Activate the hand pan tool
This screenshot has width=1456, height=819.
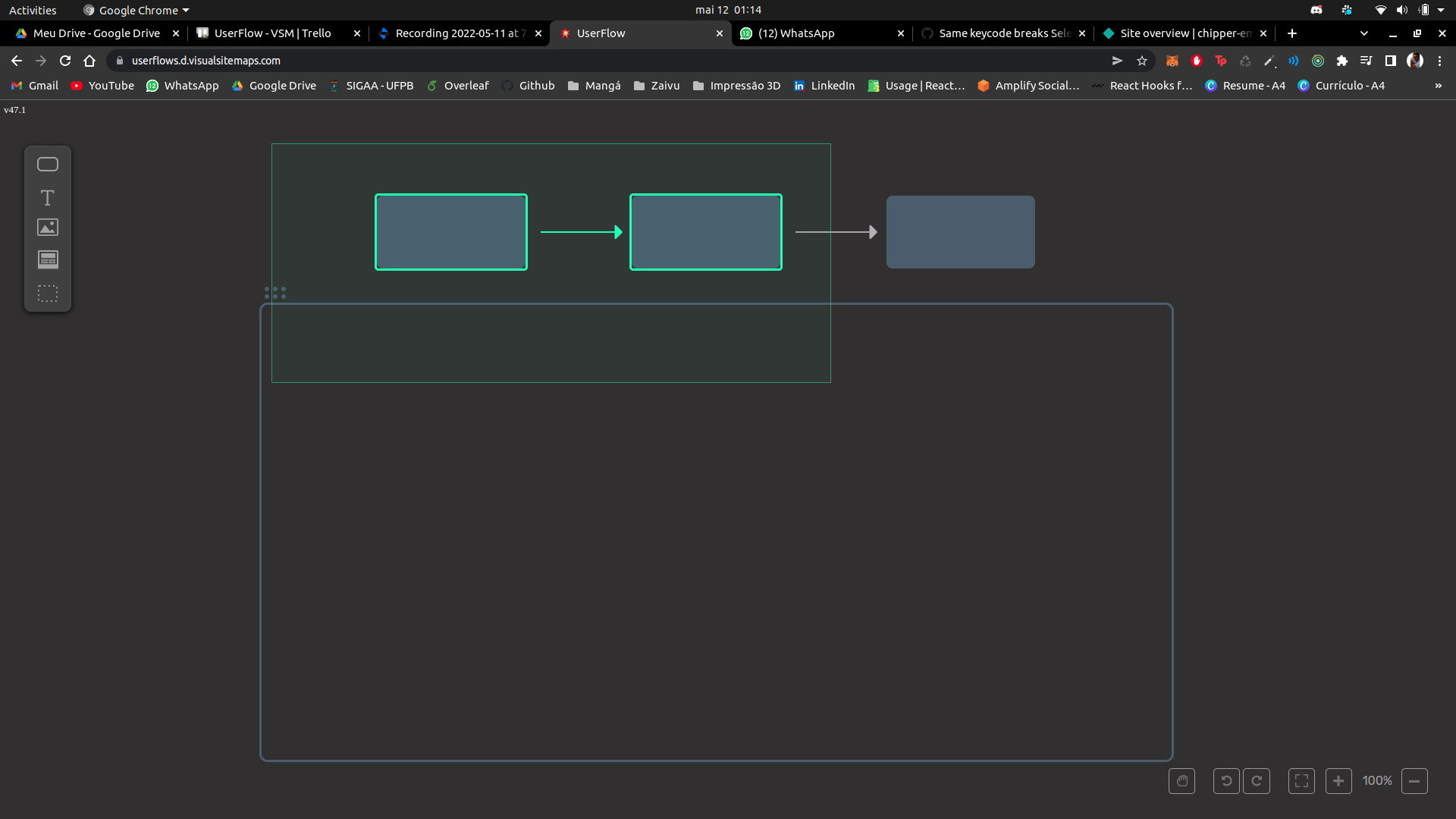[1181, 780]
